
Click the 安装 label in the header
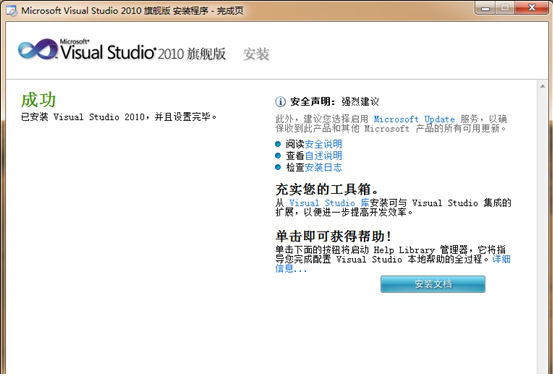[x=256, y=54]
